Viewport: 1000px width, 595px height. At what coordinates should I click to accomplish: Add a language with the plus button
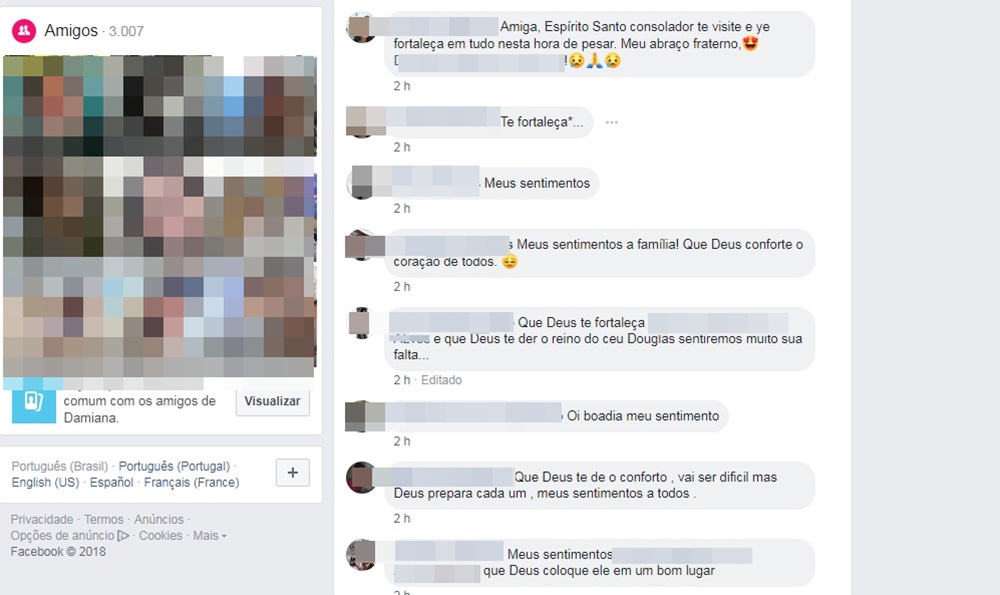click(293, 473)
